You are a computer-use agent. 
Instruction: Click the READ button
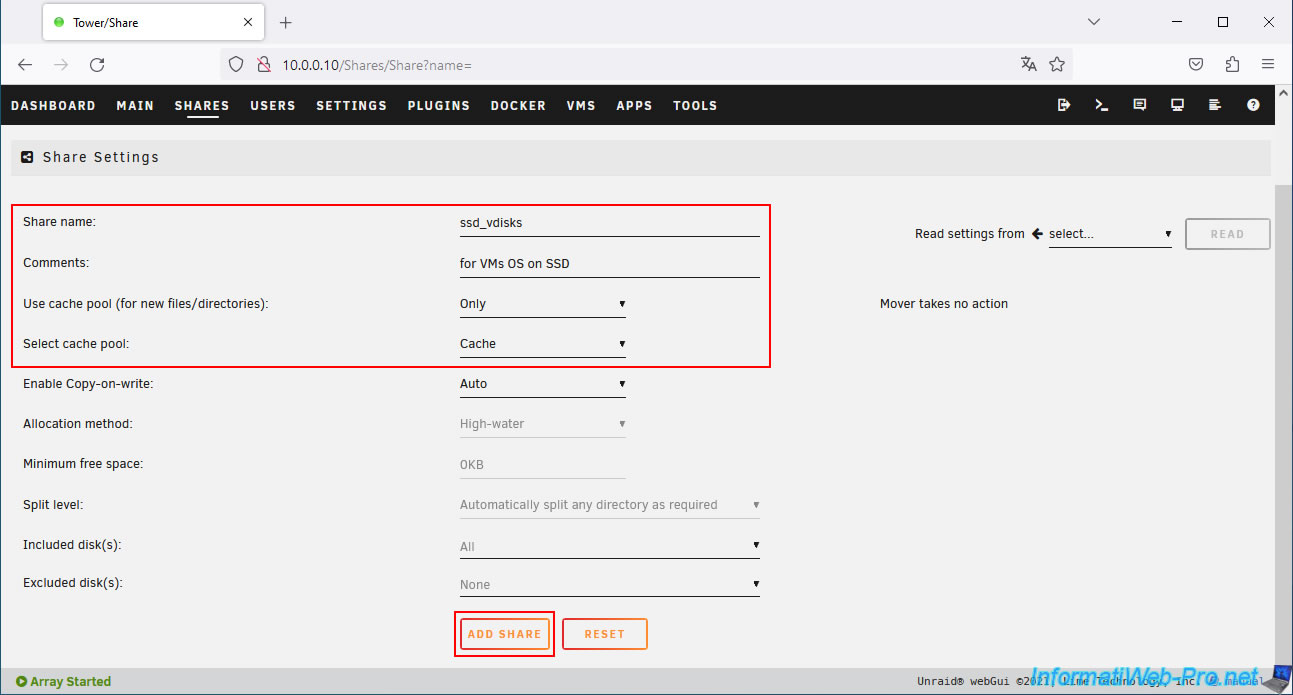point(1228,234)
